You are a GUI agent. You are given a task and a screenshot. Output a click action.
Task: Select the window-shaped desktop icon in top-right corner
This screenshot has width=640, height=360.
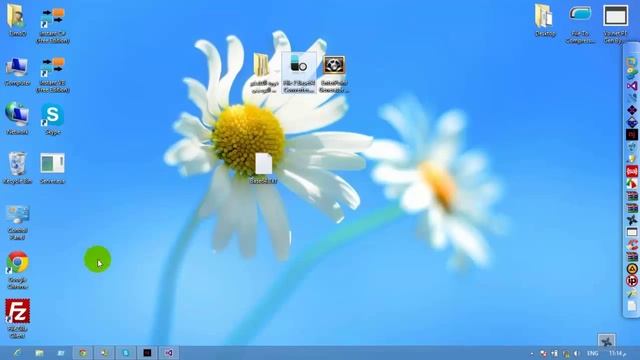pos(616,24)
